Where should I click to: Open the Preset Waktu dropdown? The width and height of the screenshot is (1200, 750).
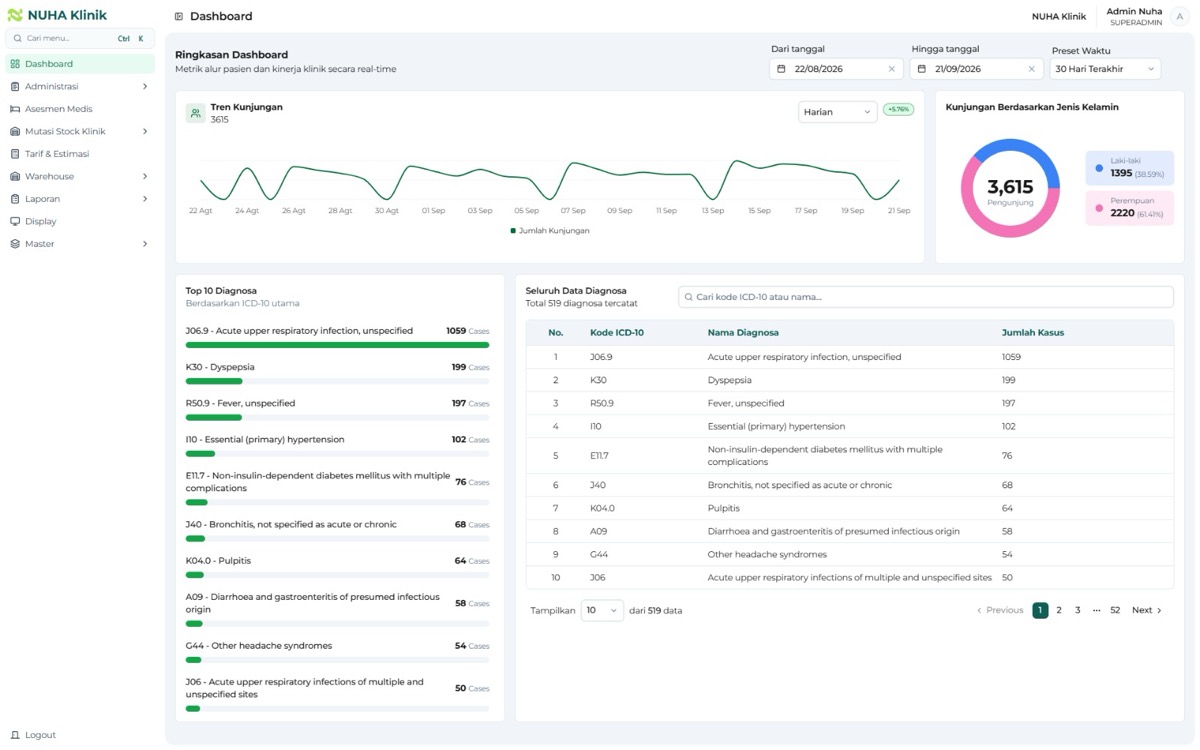(1105, 69)
